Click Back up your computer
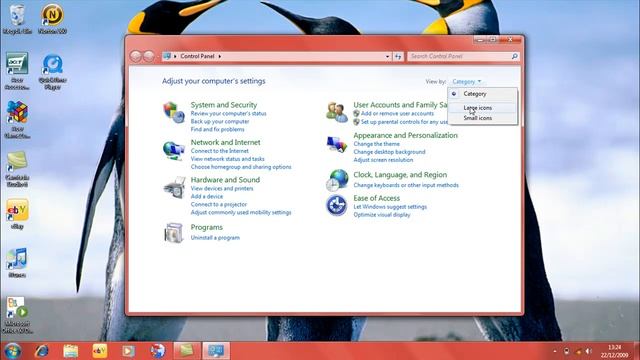Screen dimensions: 640x360 tap(220, 122)
